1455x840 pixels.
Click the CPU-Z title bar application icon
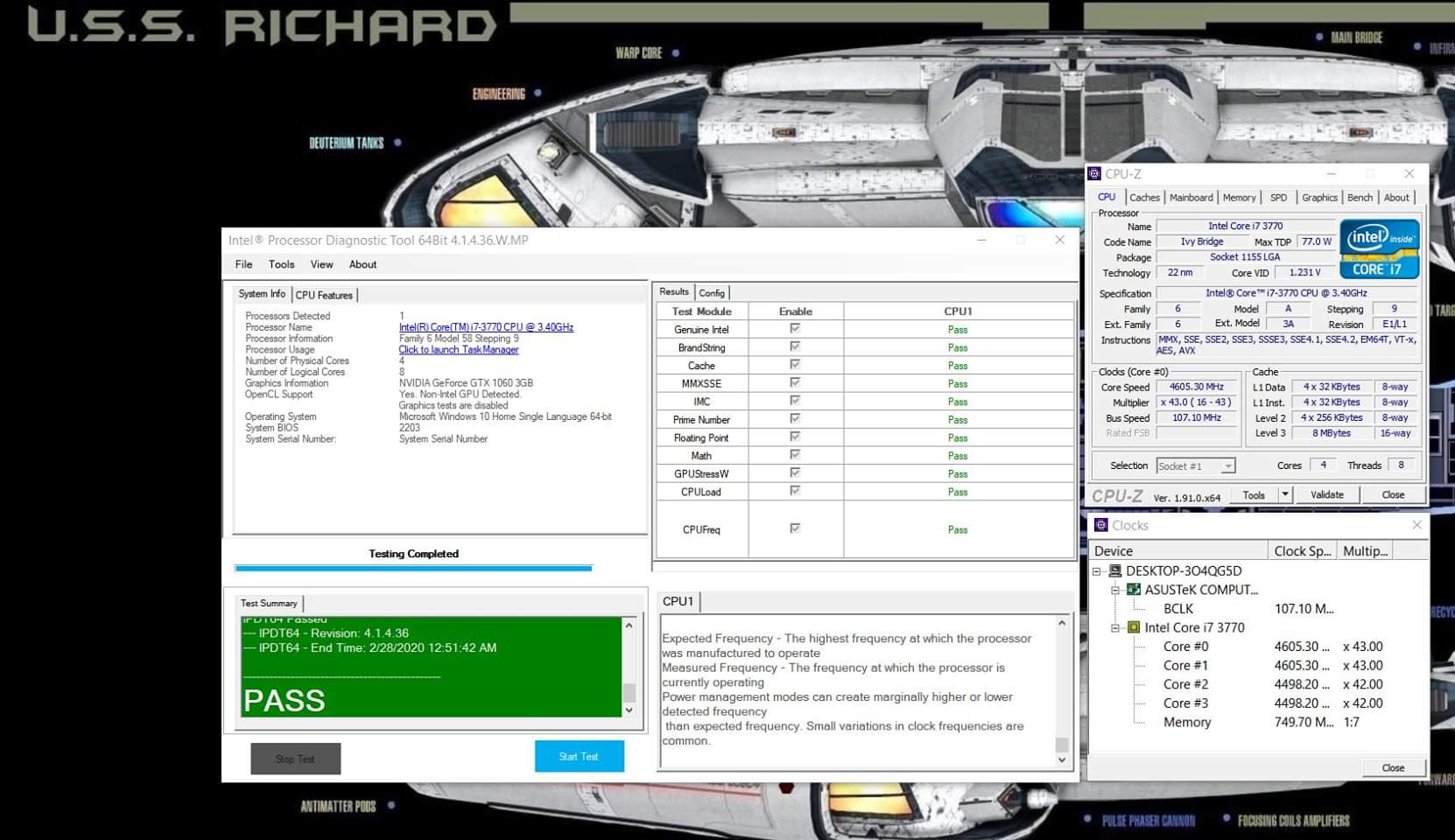(1098, 173)
